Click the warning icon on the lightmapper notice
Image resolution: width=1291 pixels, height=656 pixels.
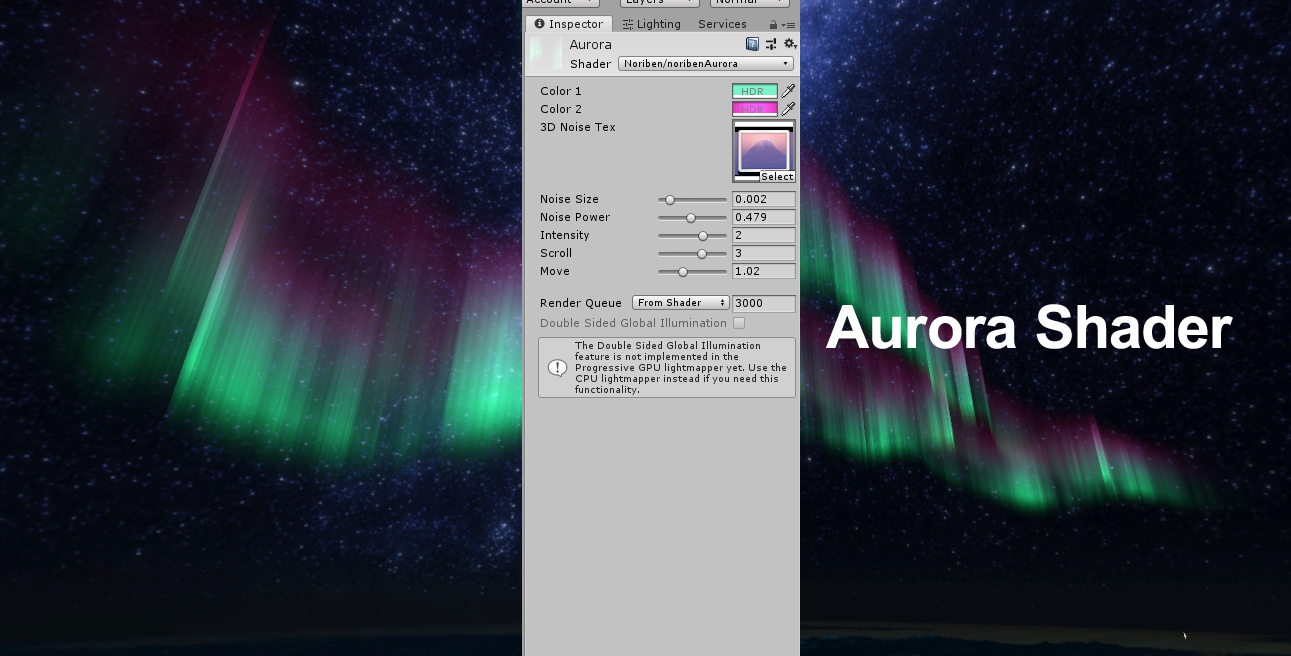tap(558, 367)
